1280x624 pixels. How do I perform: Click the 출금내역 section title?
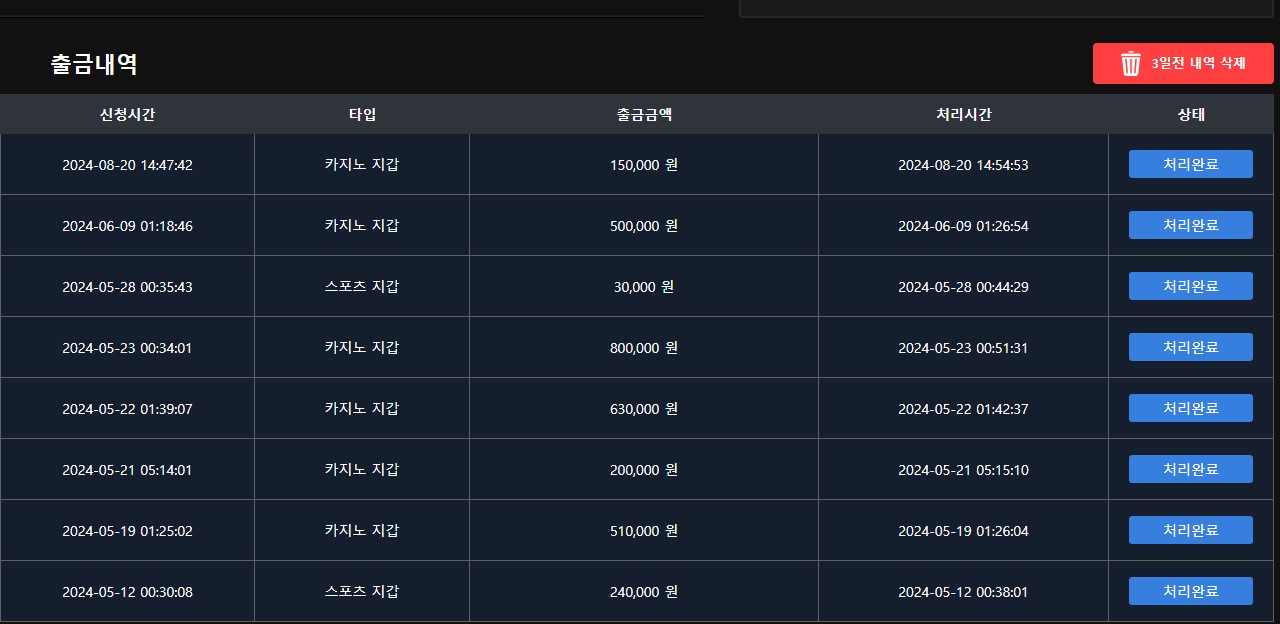(x=94, y=65)
